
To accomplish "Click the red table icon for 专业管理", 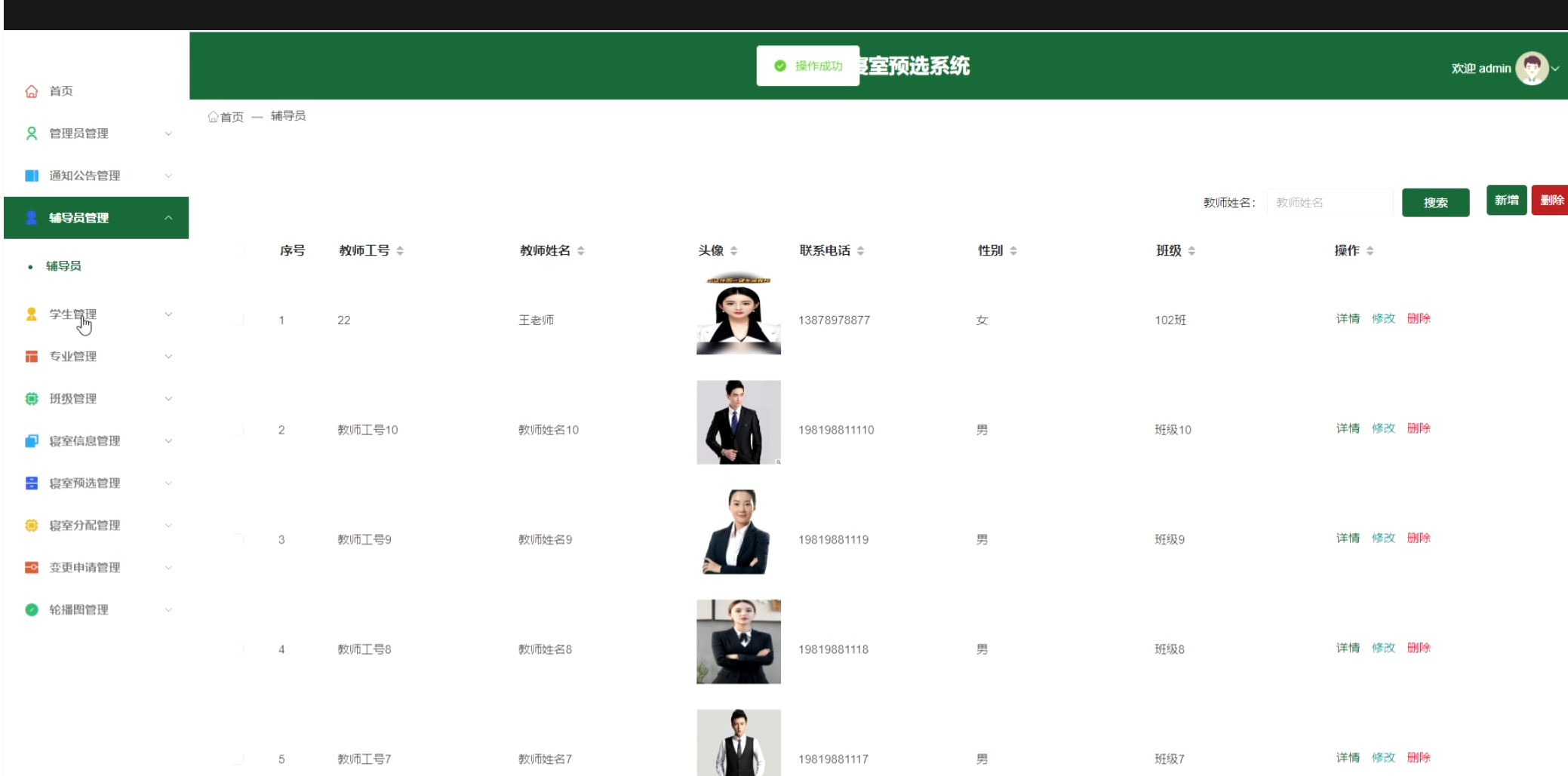I will coord(32,357).
